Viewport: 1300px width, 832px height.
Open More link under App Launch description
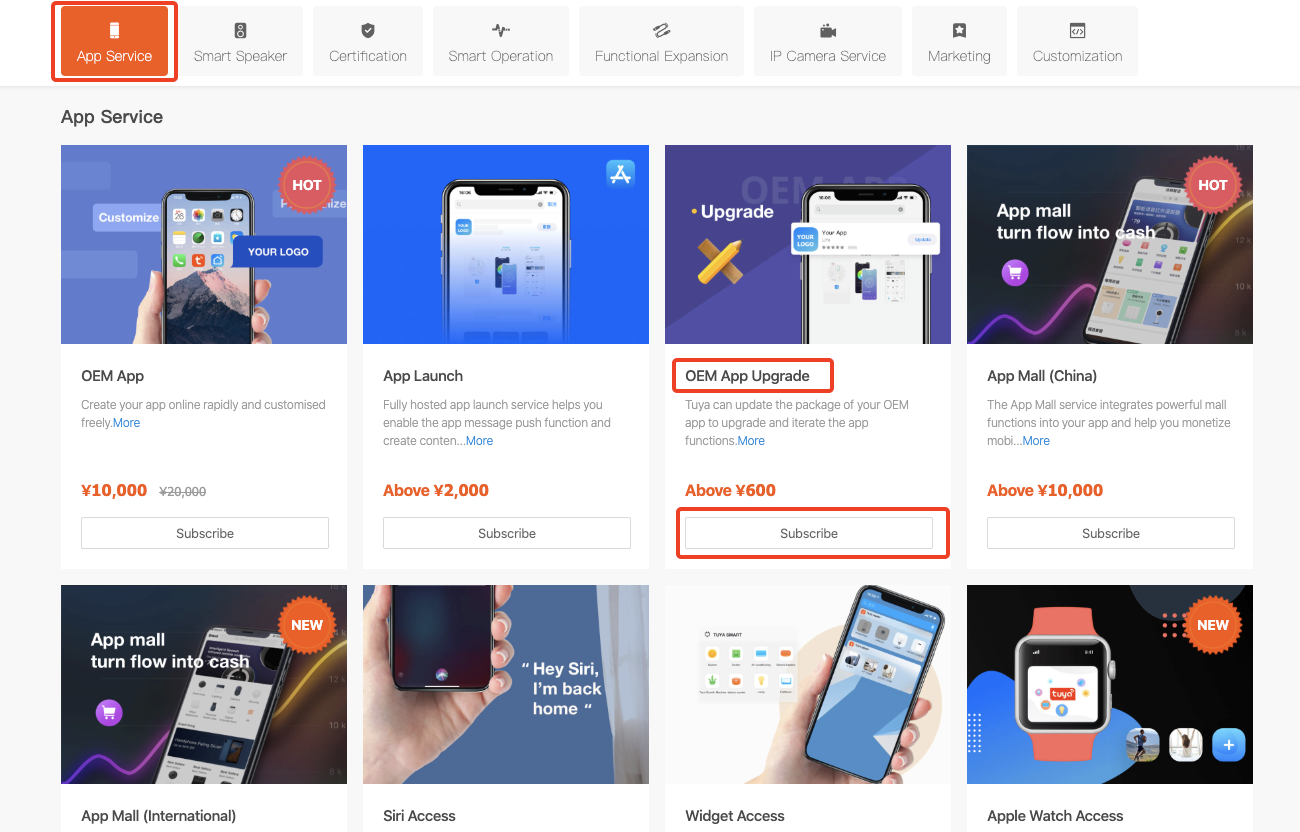479,441
